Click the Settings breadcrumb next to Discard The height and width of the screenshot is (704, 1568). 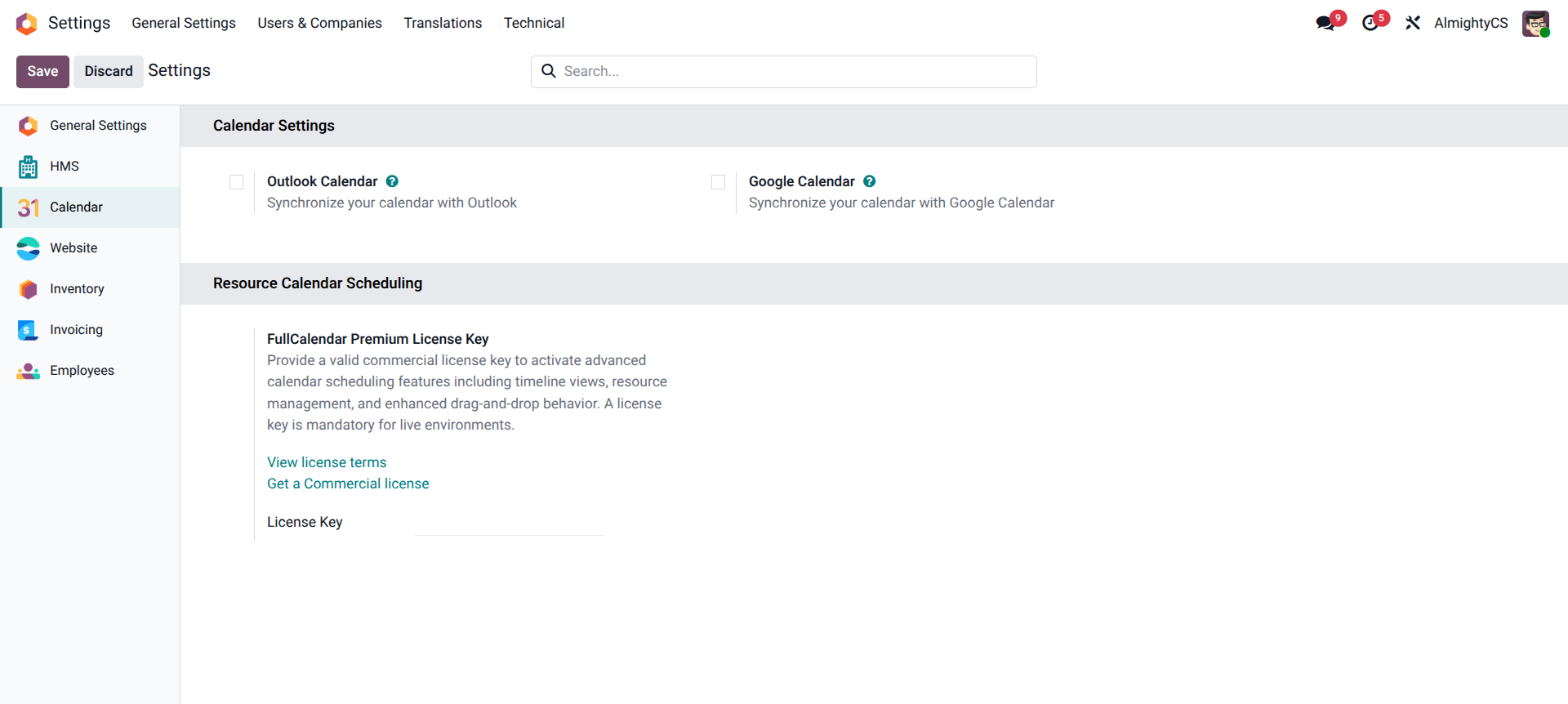179,70
